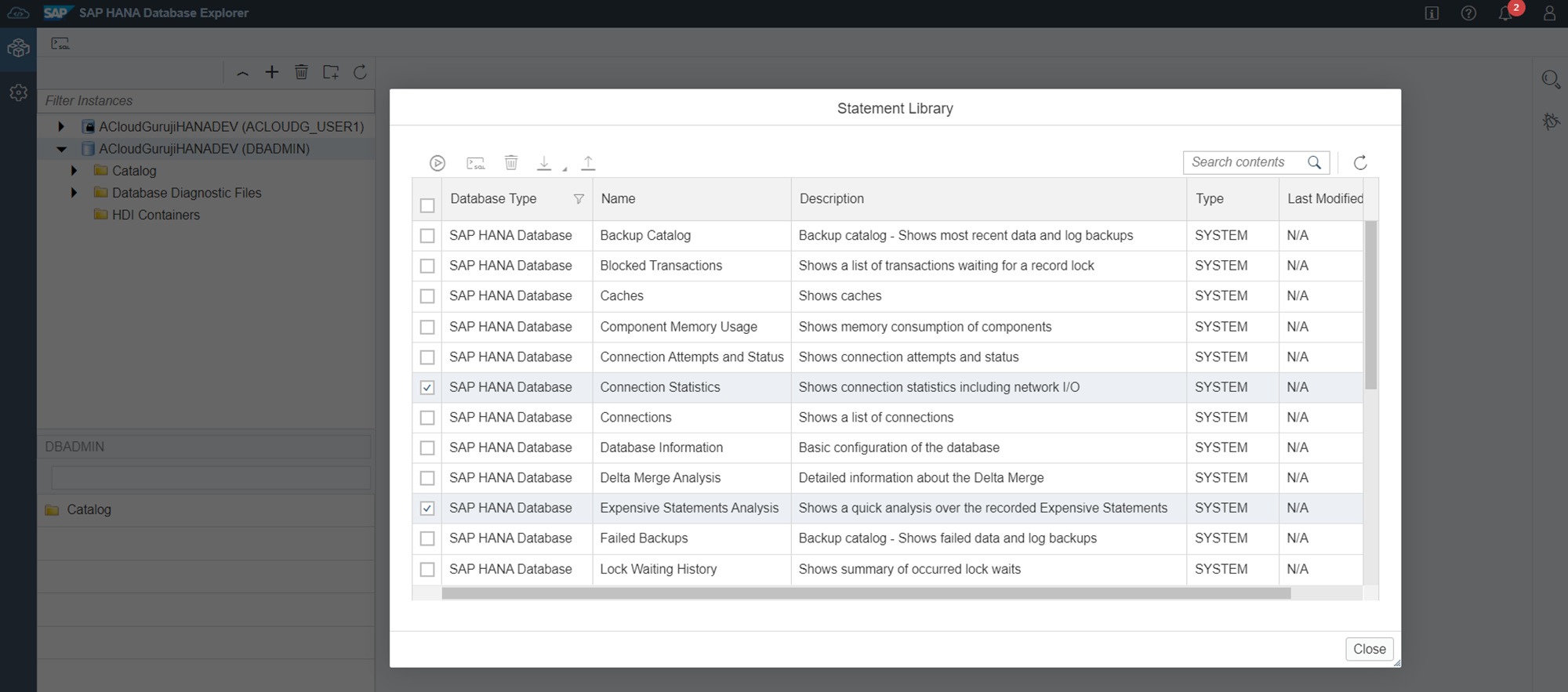Collapse the DBADMIN database instance

[61, 149]
